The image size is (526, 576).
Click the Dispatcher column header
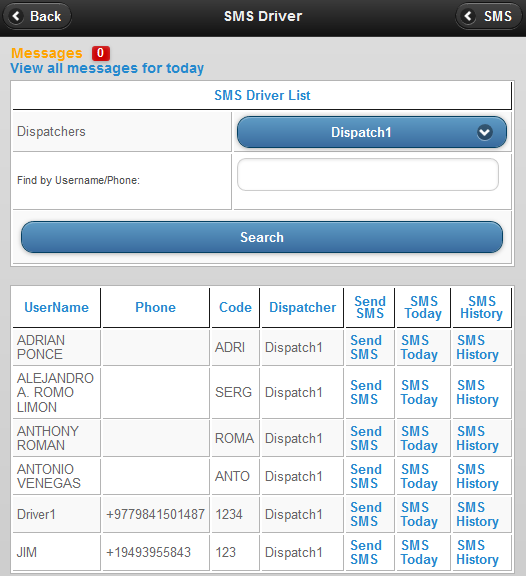coord(302,307)
